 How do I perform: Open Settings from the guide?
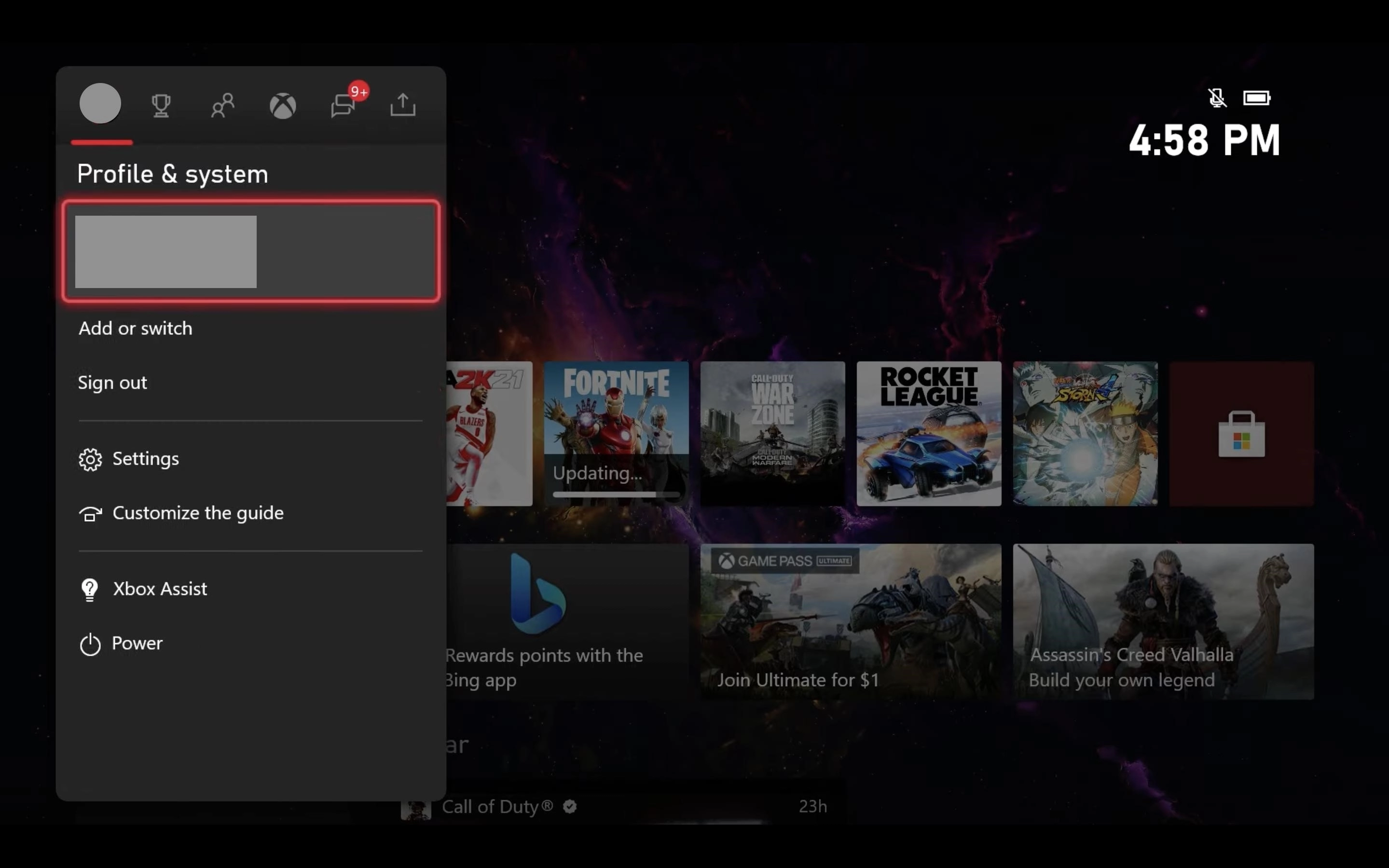250,459
